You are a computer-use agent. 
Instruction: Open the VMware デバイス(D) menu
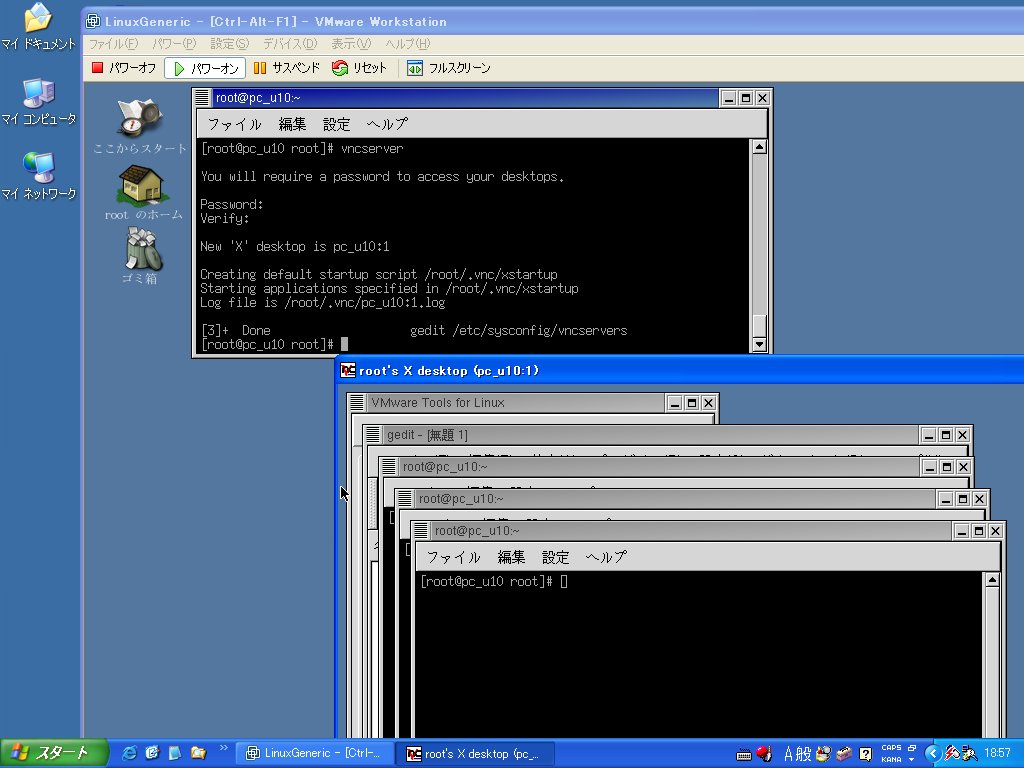289,44
